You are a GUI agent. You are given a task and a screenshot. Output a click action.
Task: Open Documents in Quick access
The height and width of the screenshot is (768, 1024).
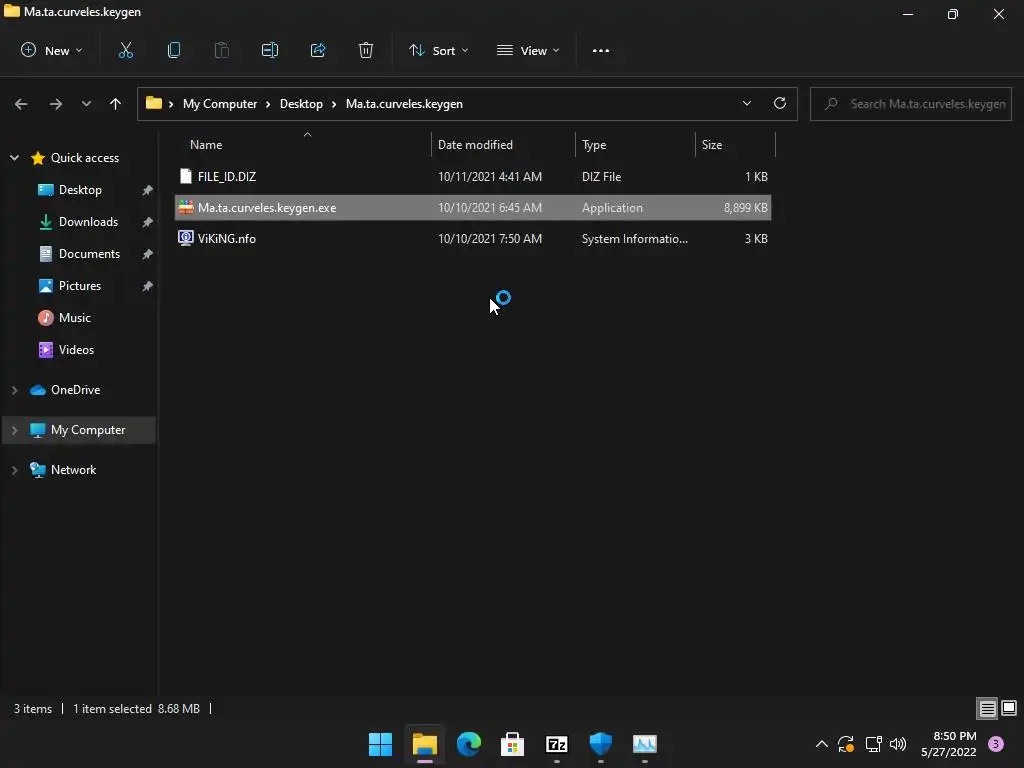tap(89, 253)
